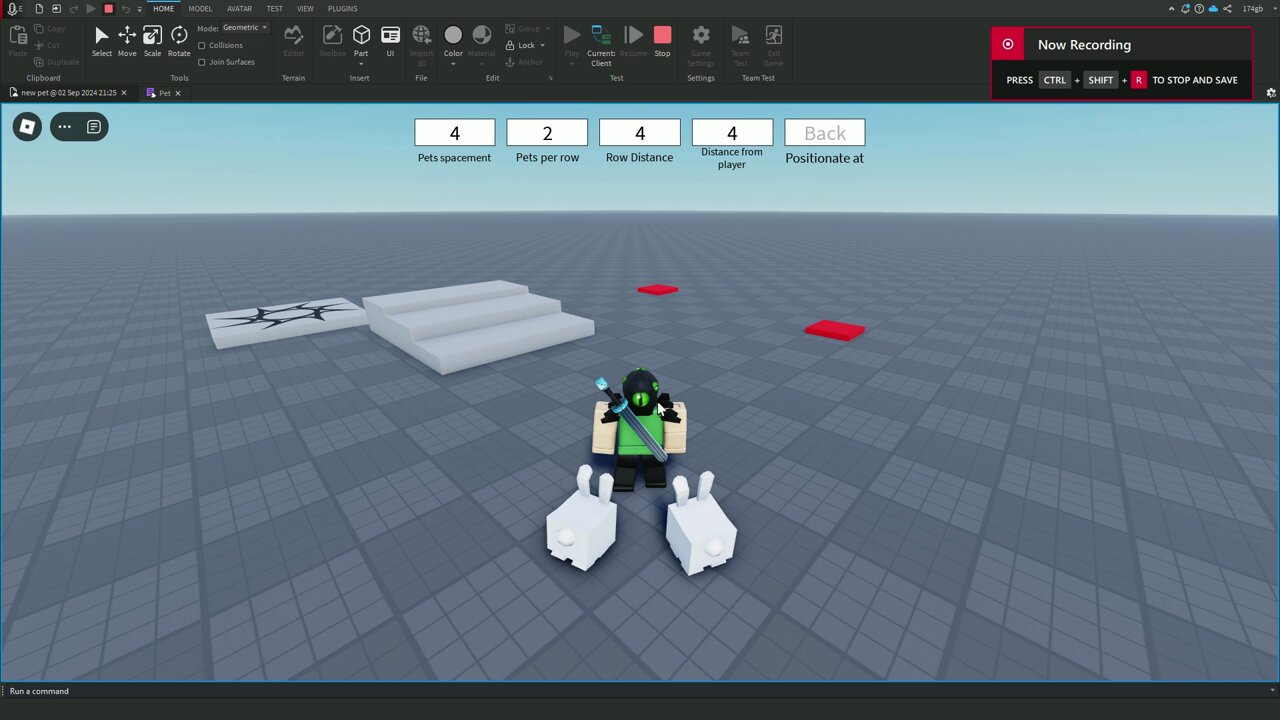Edit the Pets spacement field
The image size is (1280, 720).
[x=455, y=133]
